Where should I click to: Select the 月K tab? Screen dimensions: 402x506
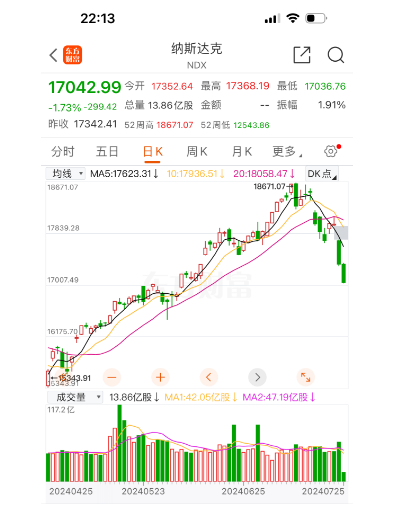point(242,152)
